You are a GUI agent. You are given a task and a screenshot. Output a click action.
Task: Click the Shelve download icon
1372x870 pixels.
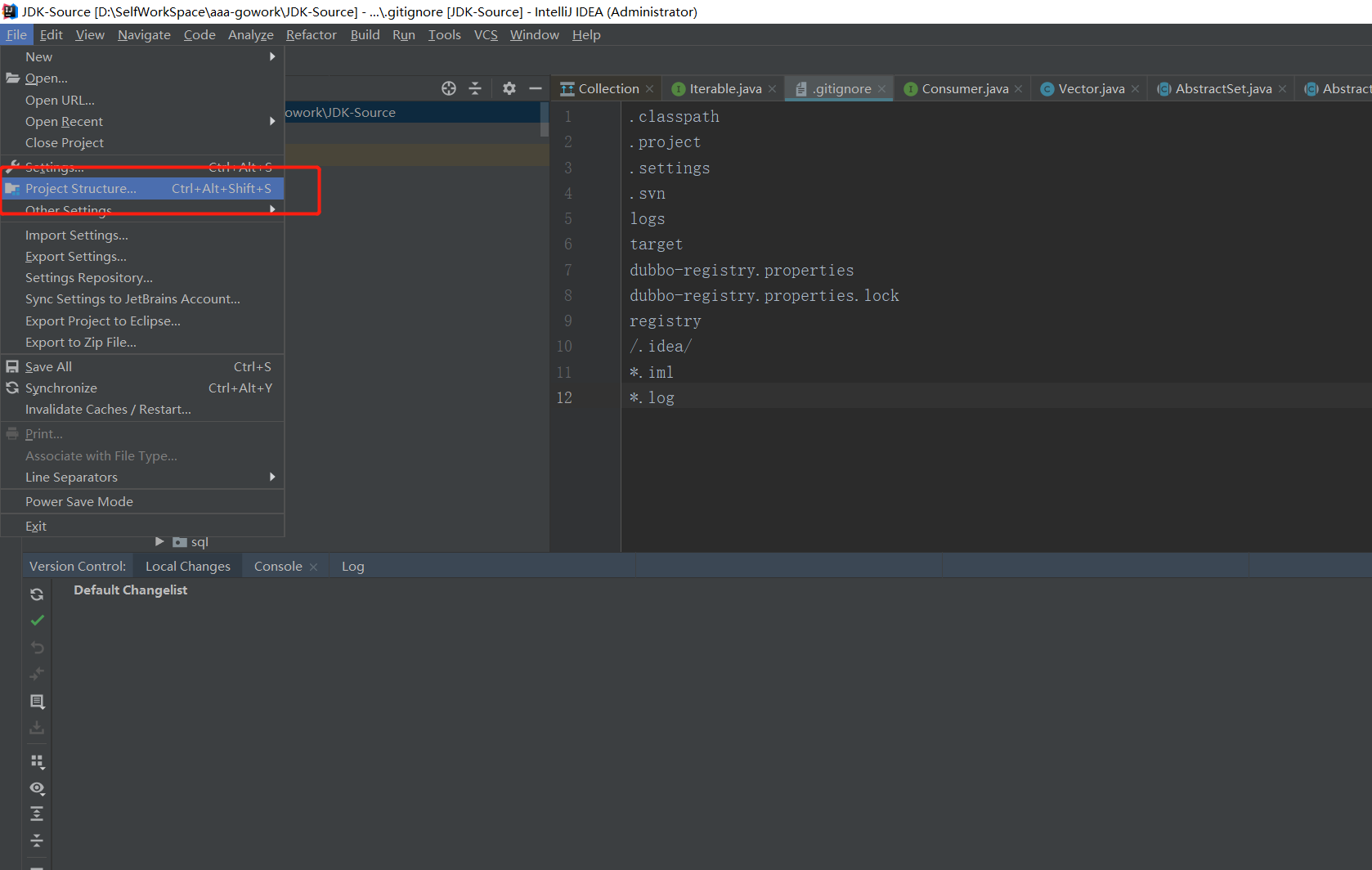click(x=37, y=728)
